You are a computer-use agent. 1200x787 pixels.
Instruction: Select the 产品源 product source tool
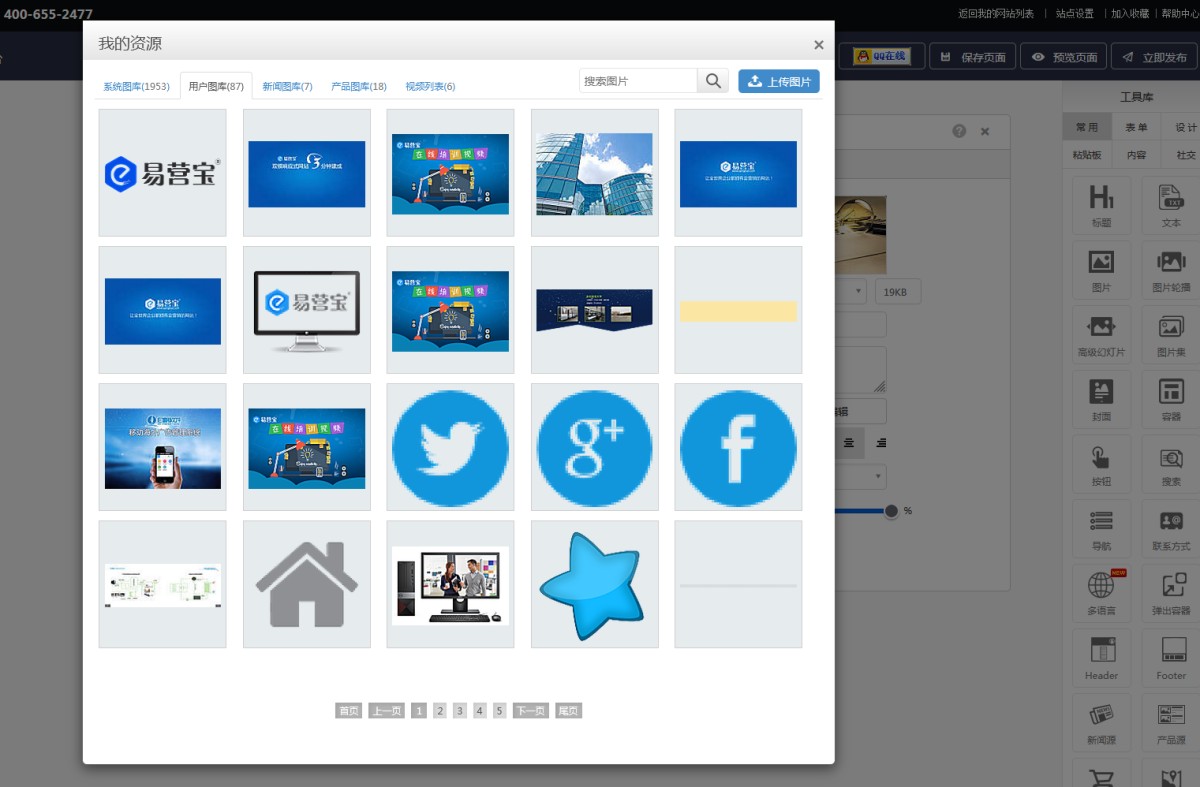coord(1171,723)
